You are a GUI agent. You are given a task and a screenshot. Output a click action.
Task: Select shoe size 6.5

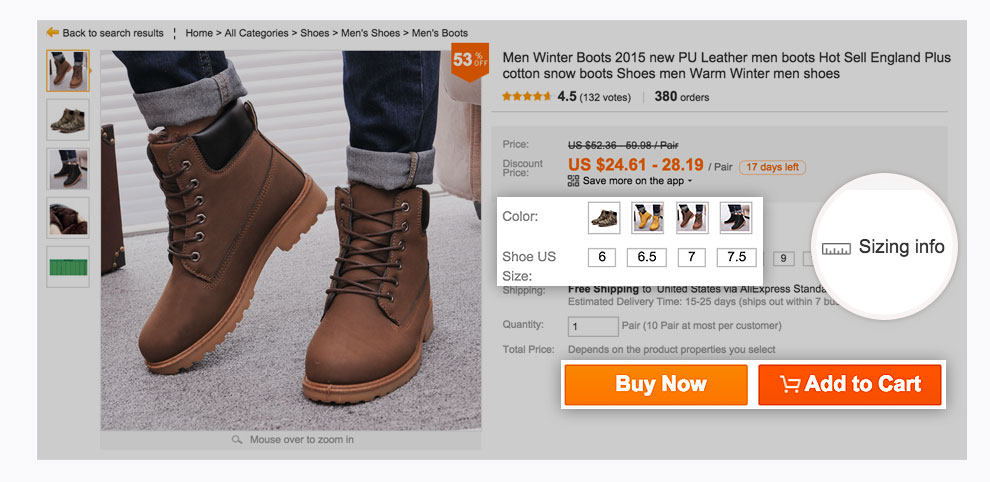click(646, 257)
